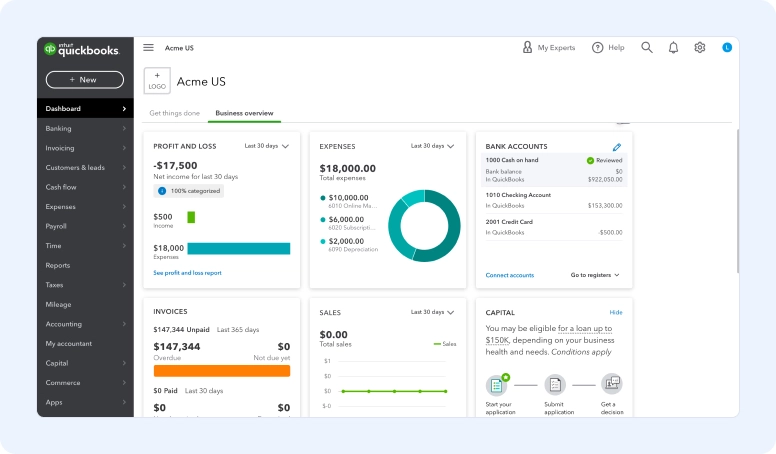The height and width of the screenshot is (454, 776).
Task: Click the loan up to $150K link
Action: point(549,334)
